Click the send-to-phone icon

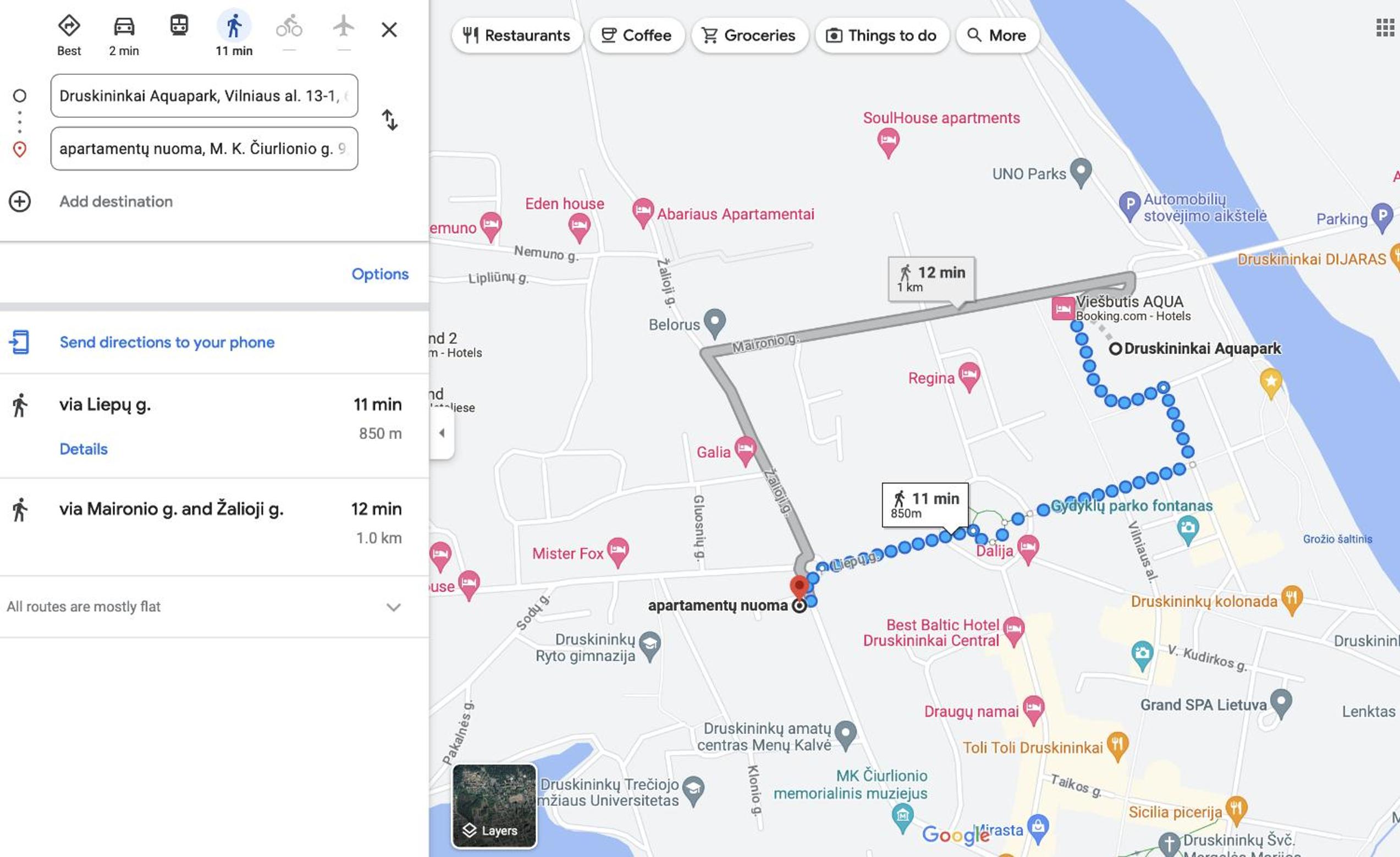coord(20,342)
